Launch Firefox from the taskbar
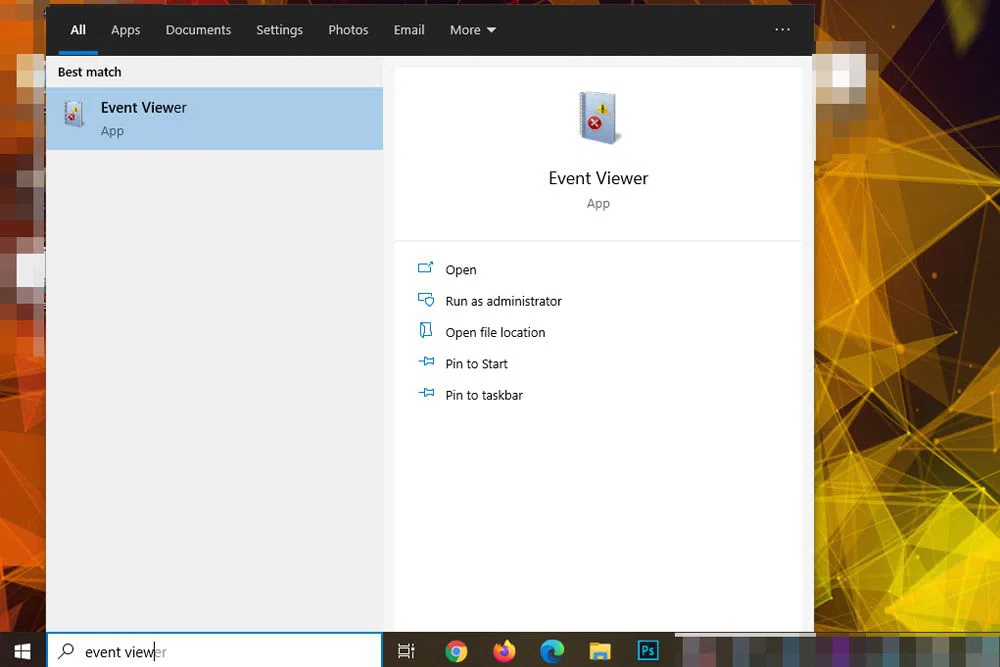The height and width of the screenshot is (667, 1000). 504,651
